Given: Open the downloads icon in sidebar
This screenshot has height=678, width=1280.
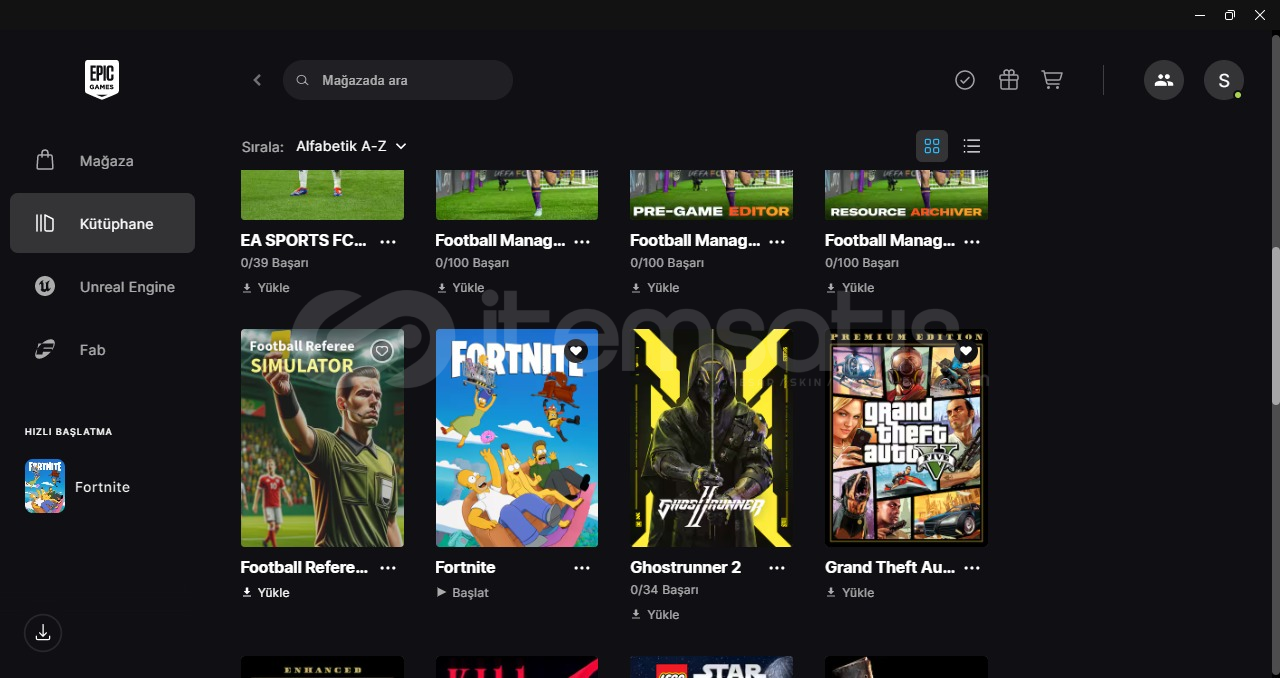Looking at the screenshot, I should click(x=43, y=633).
